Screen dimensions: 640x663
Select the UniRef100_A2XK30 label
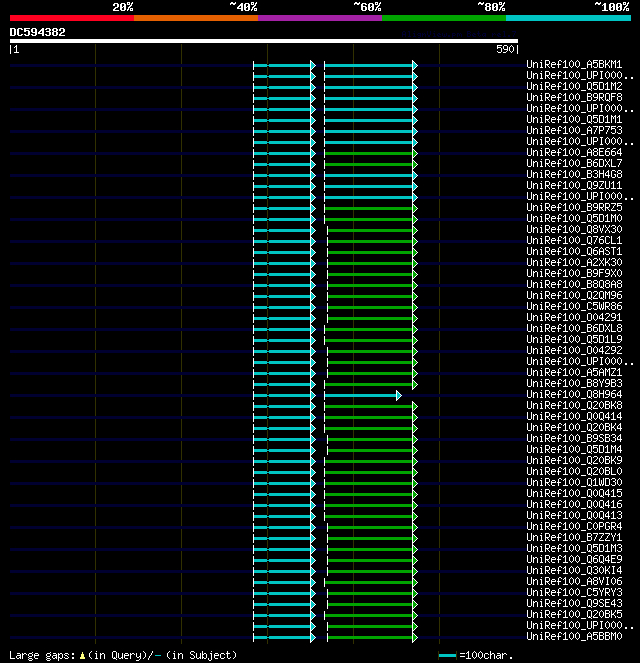pyautogui.click(x=574, y=262)
